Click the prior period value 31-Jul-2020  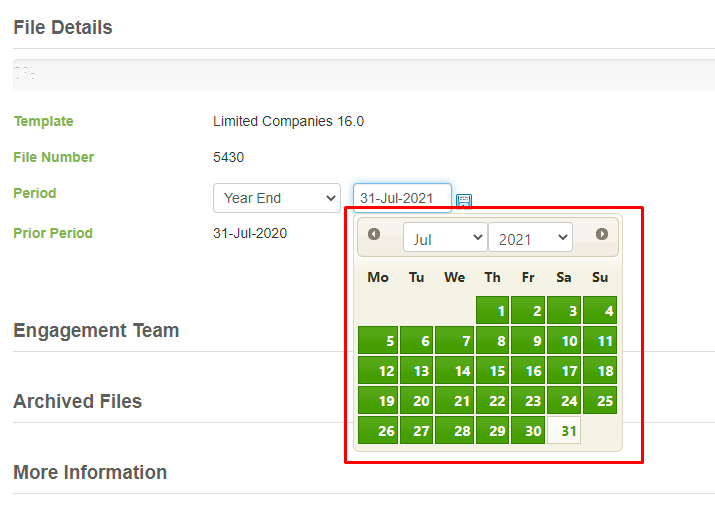[x=250, y=233]
